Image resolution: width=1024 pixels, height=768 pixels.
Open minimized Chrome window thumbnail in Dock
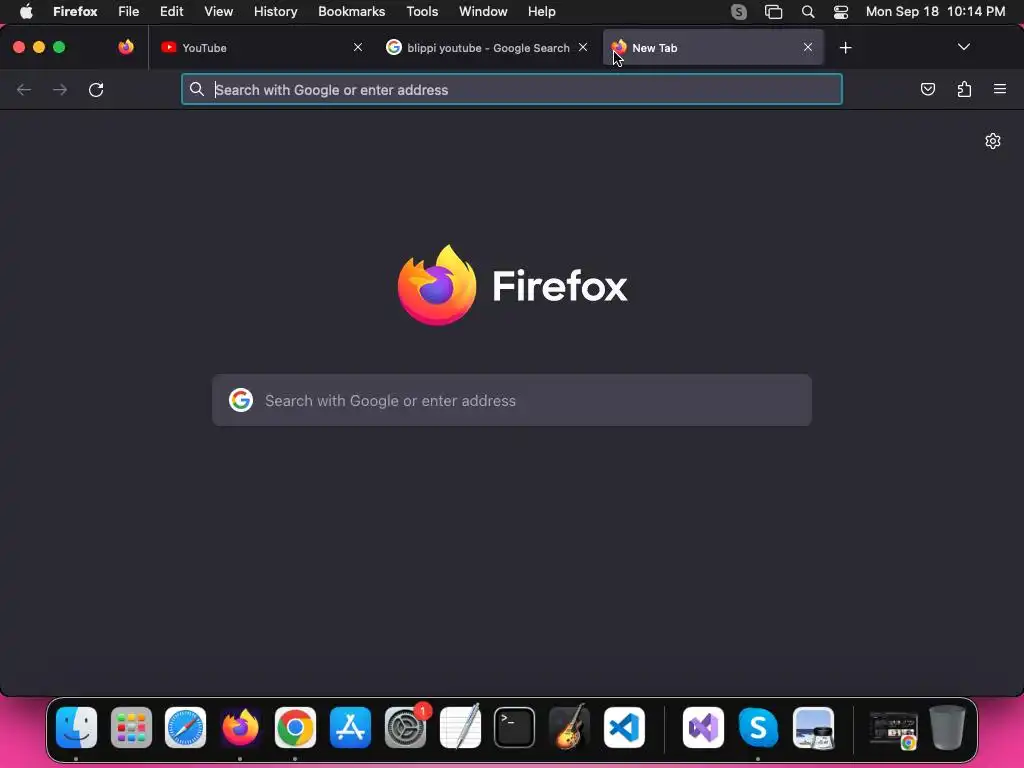[x=893, y=730]
